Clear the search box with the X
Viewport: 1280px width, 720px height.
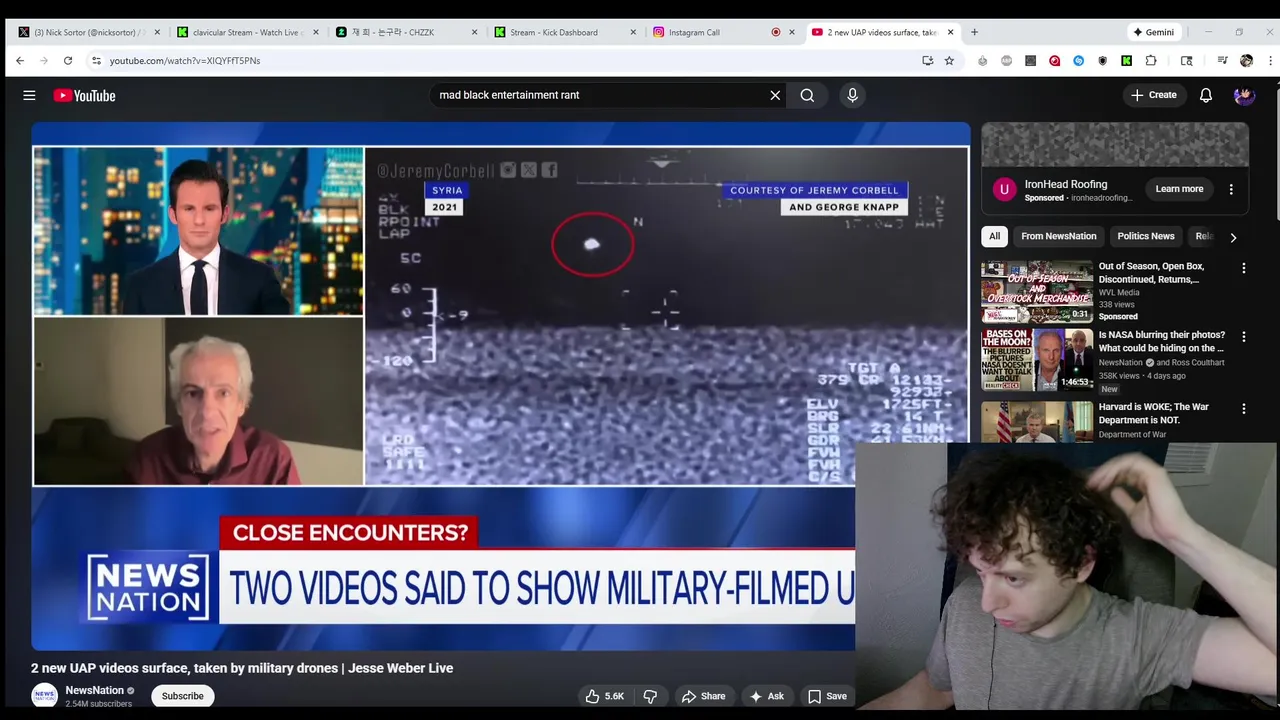click(775, 95)
